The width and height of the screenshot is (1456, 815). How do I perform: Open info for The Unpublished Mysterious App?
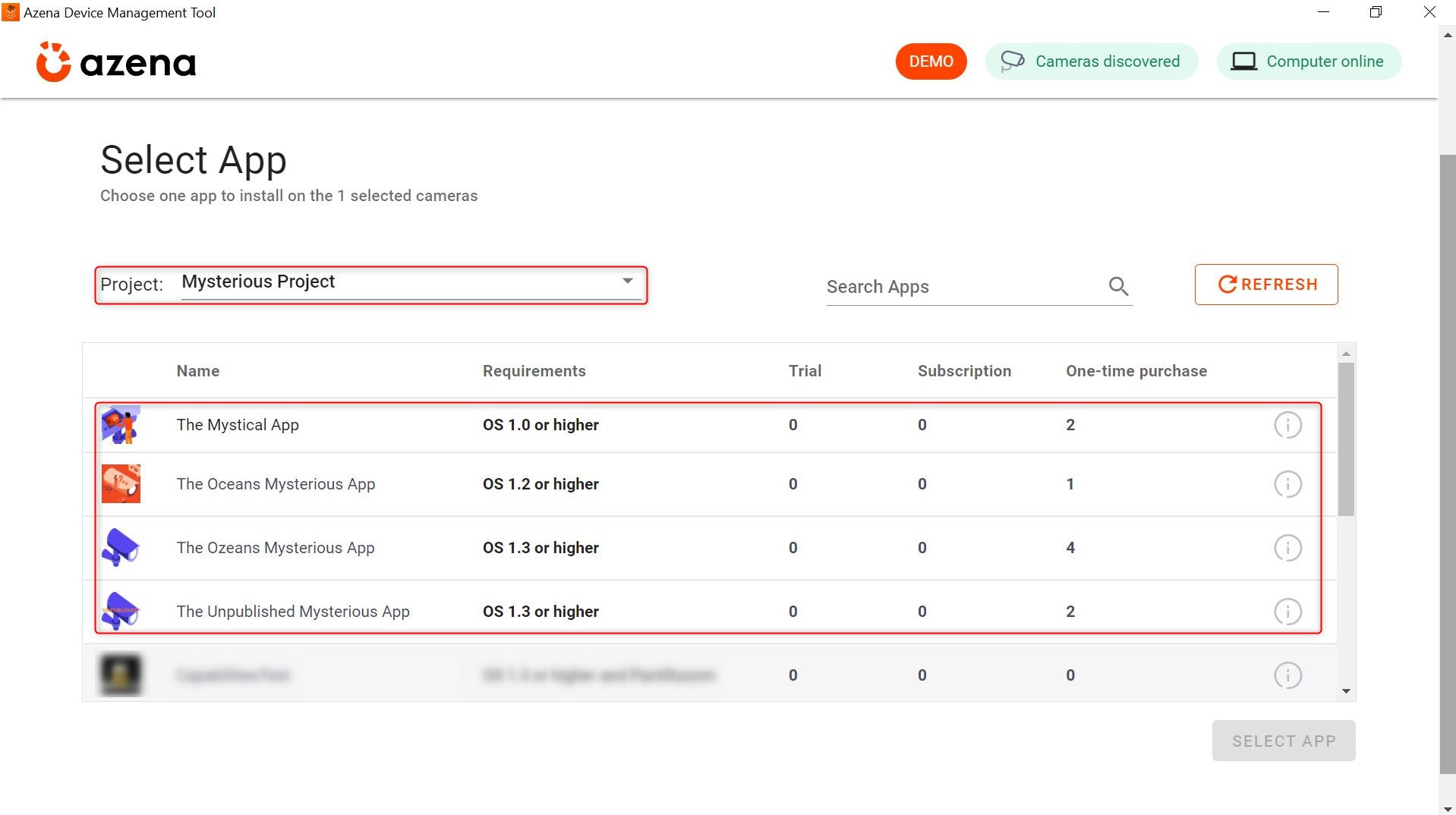[1287, 612]
